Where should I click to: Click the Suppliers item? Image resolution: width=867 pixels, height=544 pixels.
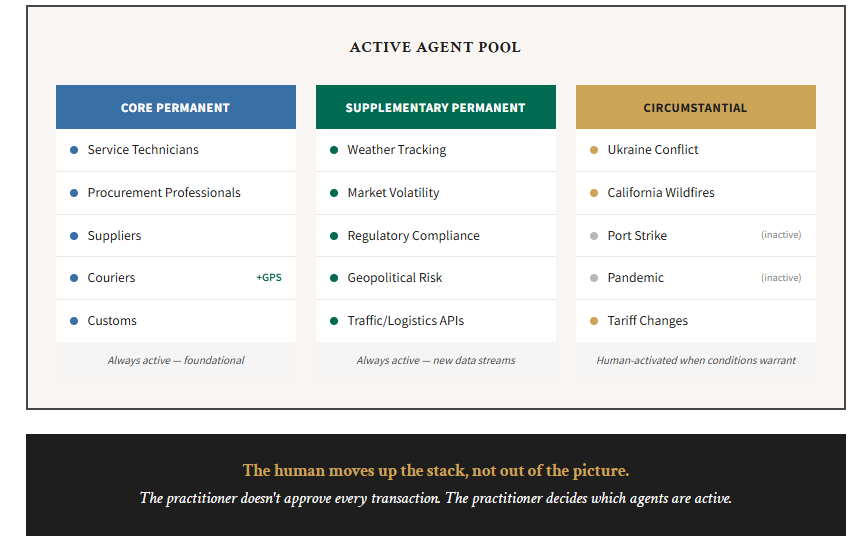point(114,236)
